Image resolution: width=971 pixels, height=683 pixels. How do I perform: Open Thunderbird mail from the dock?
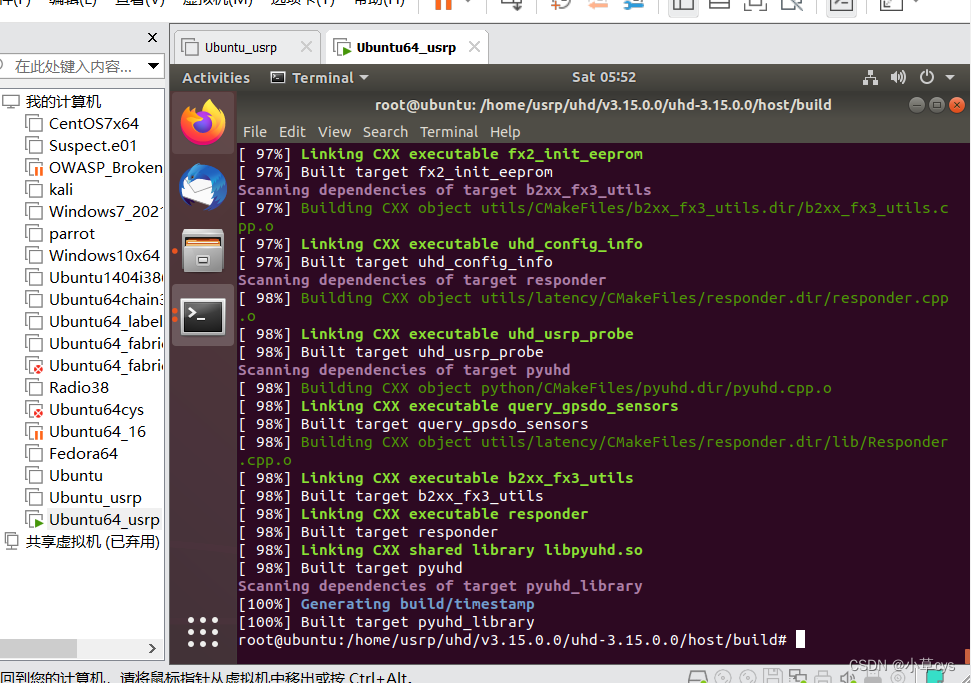click(203, 187)
